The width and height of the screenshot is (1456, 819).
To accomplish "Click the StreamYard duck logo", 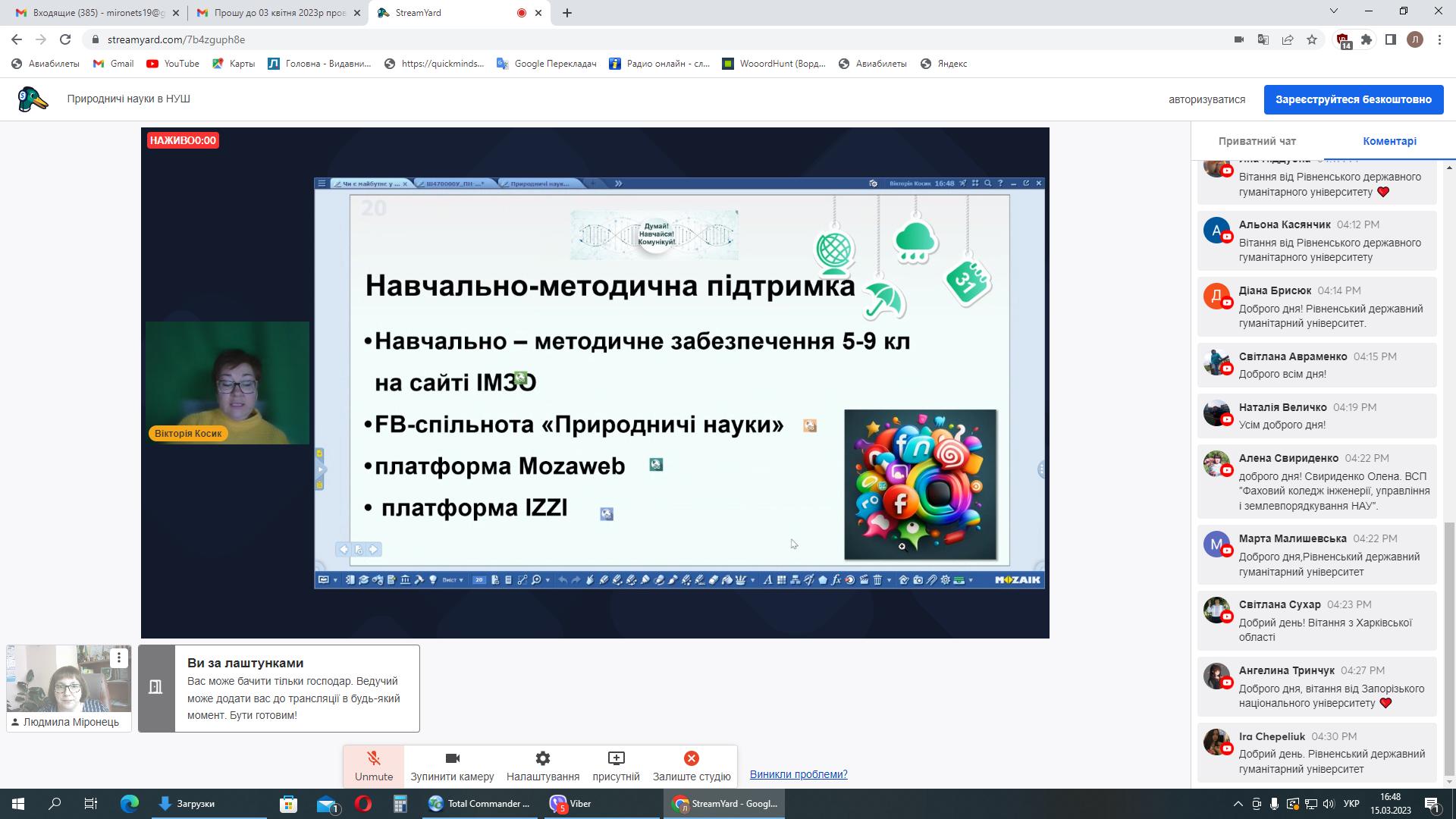I will 33,99.
